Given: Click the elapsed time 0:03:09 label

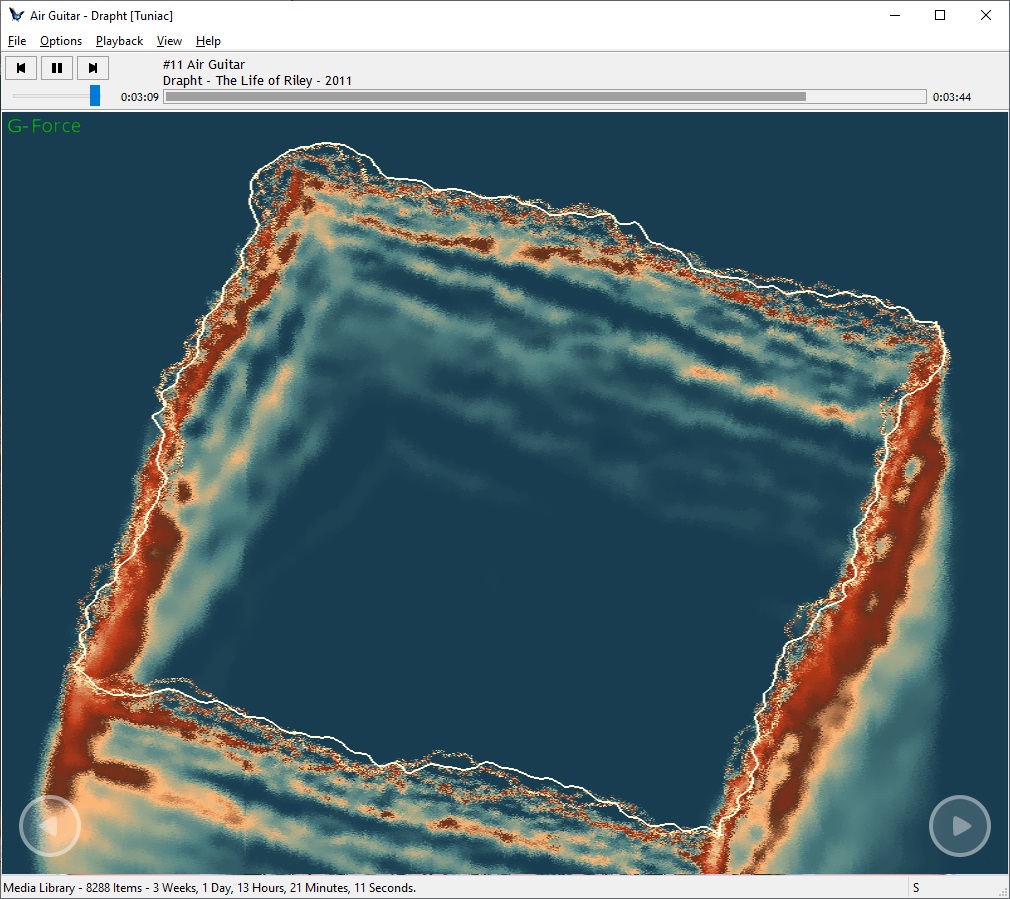Looking at the screenshot, I should pyautogui.click(x=140, y=98).
